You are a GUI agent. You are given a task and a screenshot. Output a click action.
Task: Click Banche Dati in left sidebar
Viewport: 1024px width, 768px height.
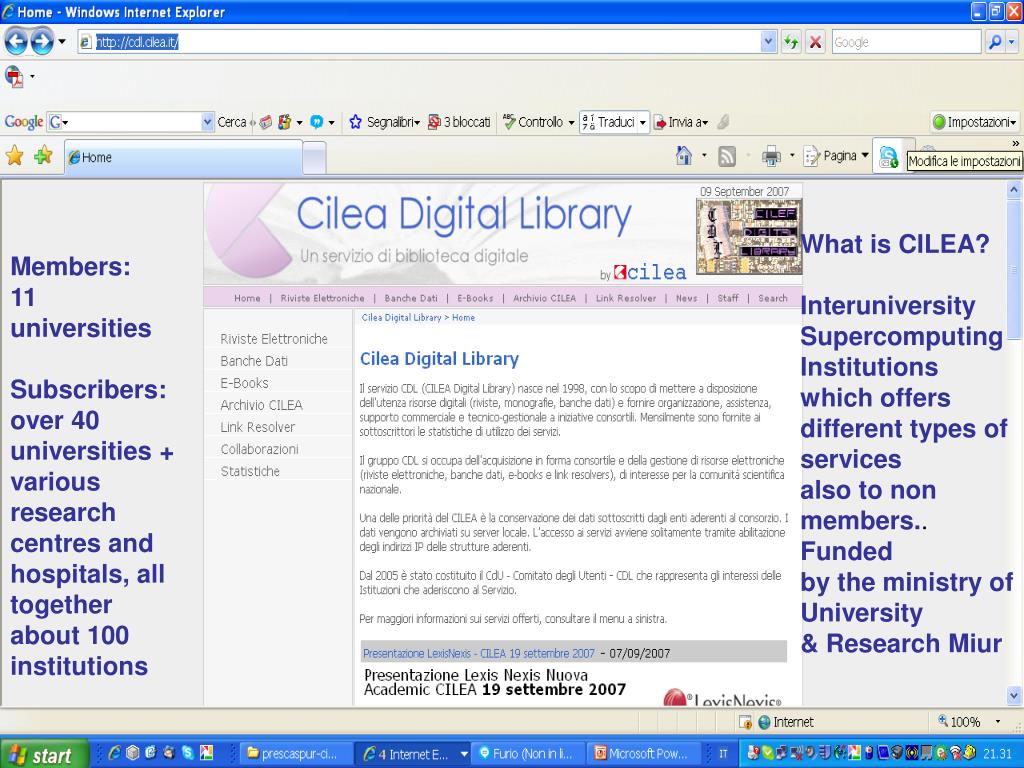tap(254, 361)
